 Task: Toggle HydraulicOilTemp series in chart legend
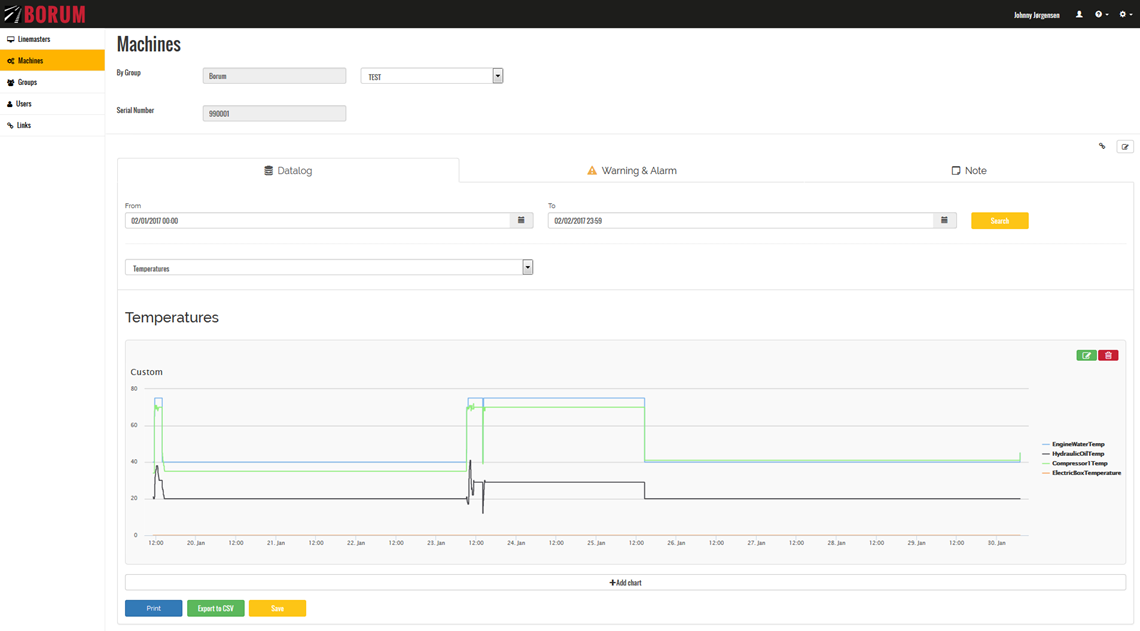(x=1077, y=454)
